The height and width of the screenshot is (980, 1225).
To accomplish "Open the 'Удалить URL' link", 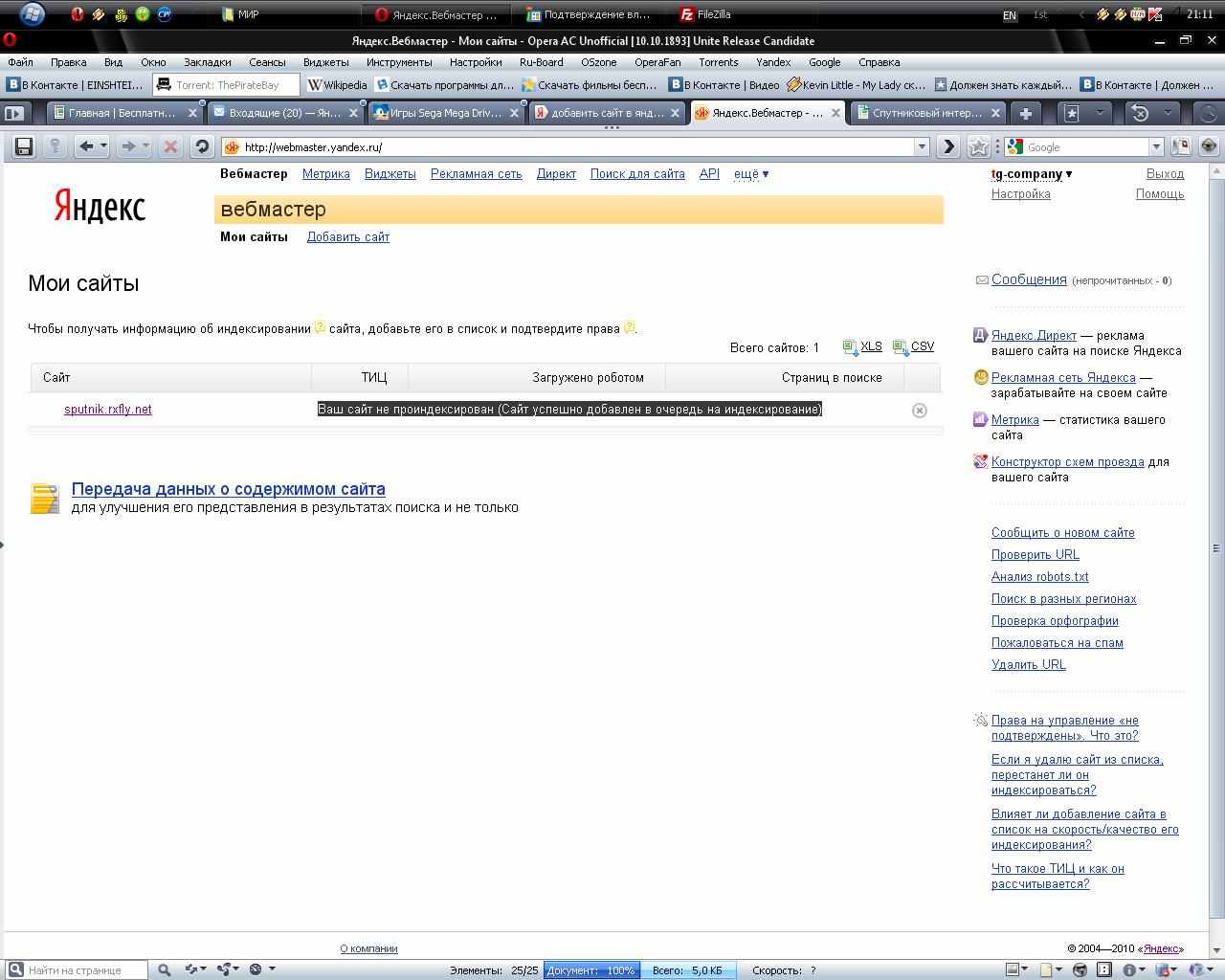I will pyautogui.click(x=1029, y=665).
